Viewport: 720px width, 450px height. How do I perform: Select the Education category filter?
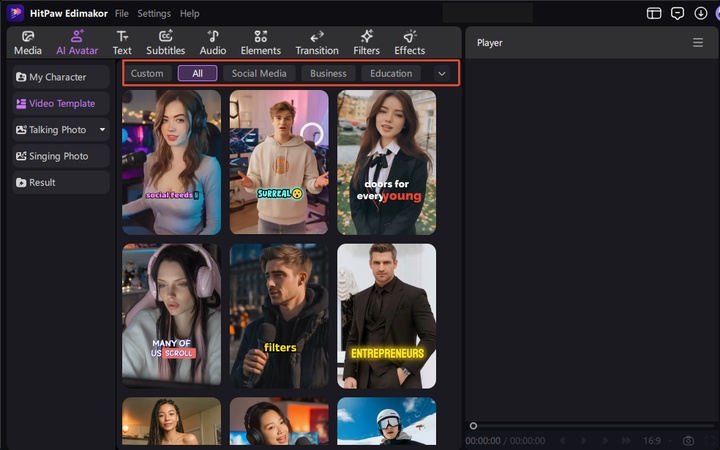[391, 73]
